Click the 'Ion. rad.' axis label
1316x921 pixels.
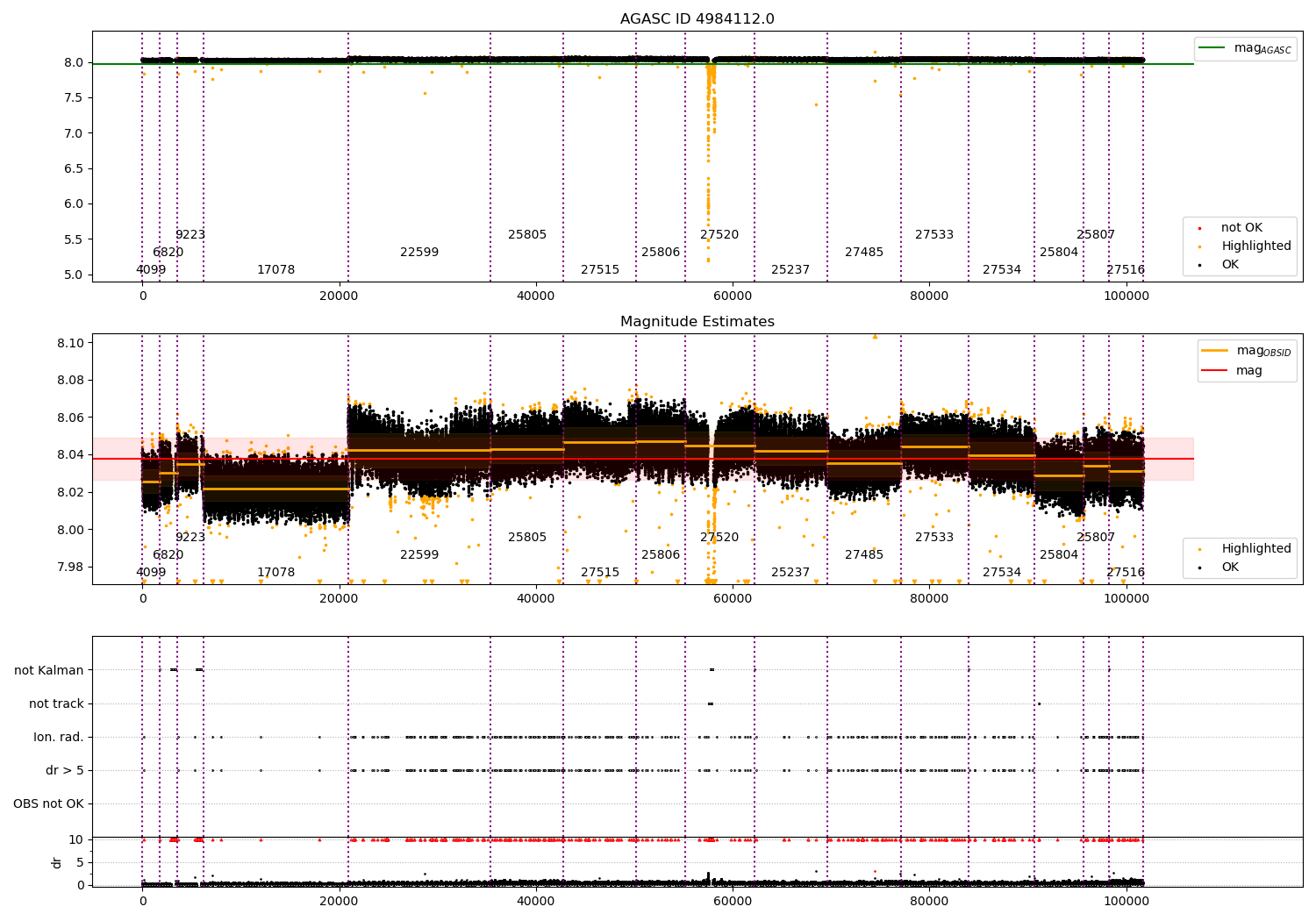click(59, 738)
